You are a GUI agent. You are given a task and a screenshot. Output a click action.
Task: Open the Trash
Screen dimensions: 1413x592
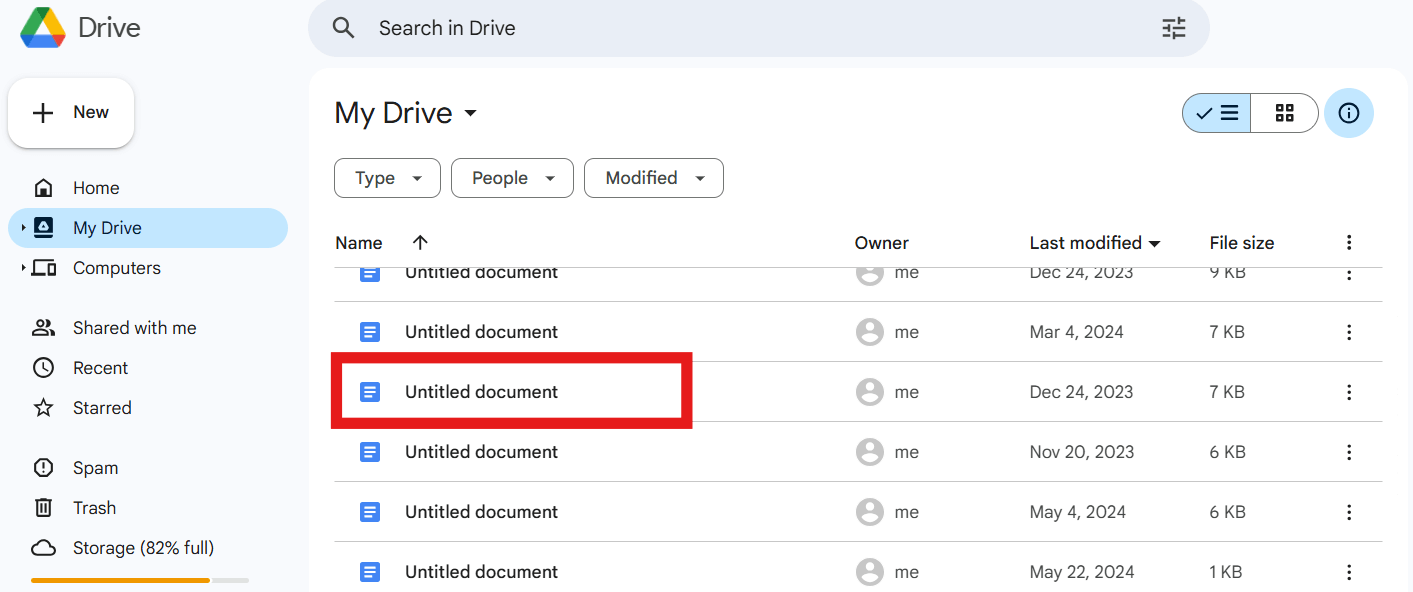click(x=95, y=507)
